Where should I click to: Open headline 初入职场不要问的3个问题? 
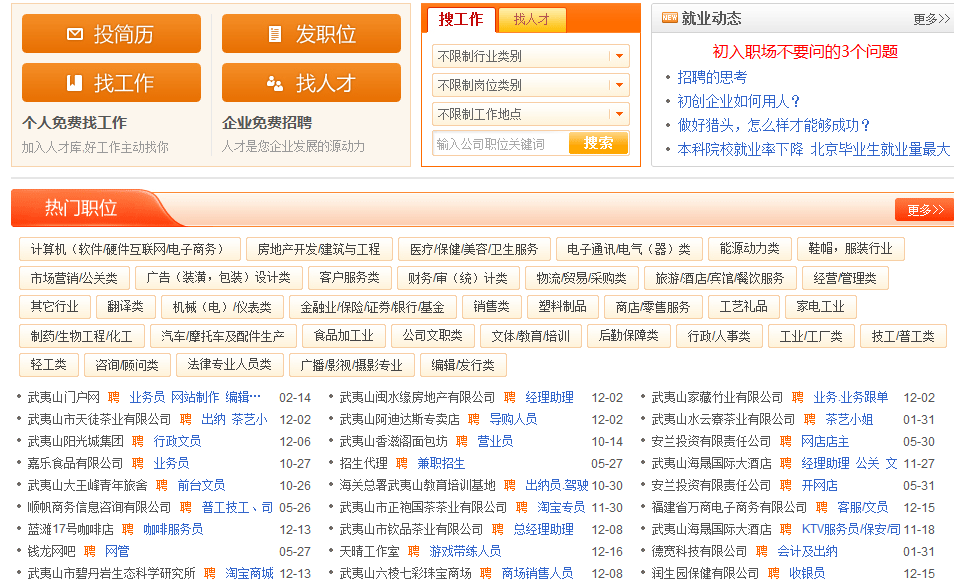pos(805,52)
